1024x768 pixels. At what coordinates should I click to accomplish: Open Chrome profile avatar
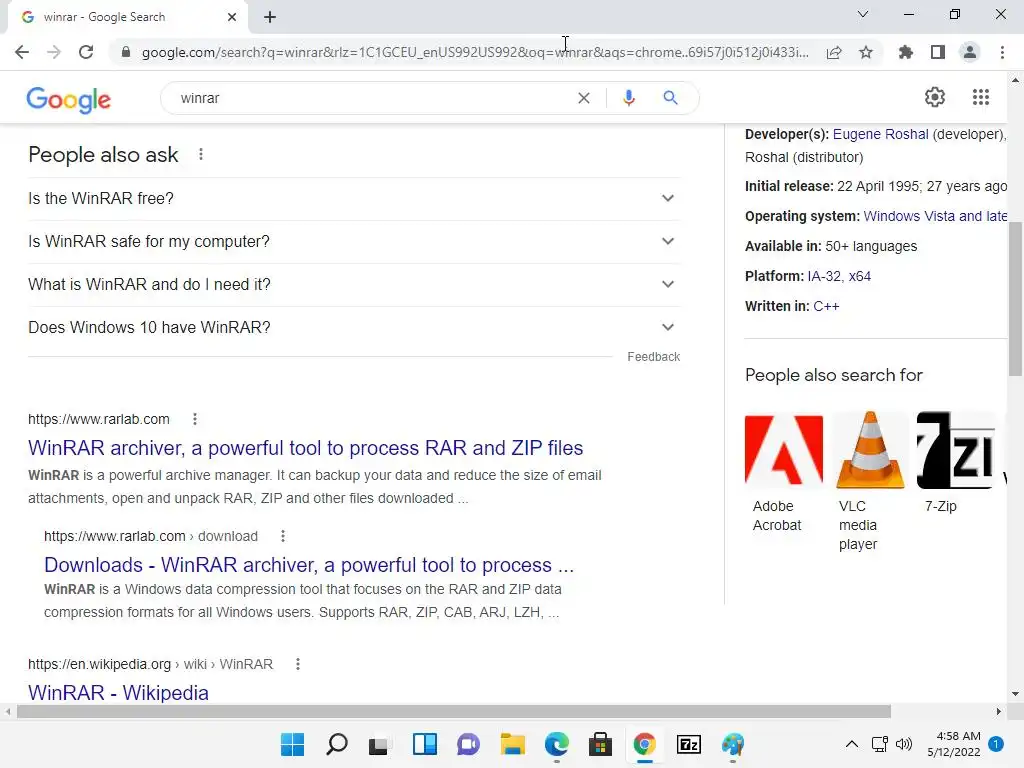click(x=970, y=52)
